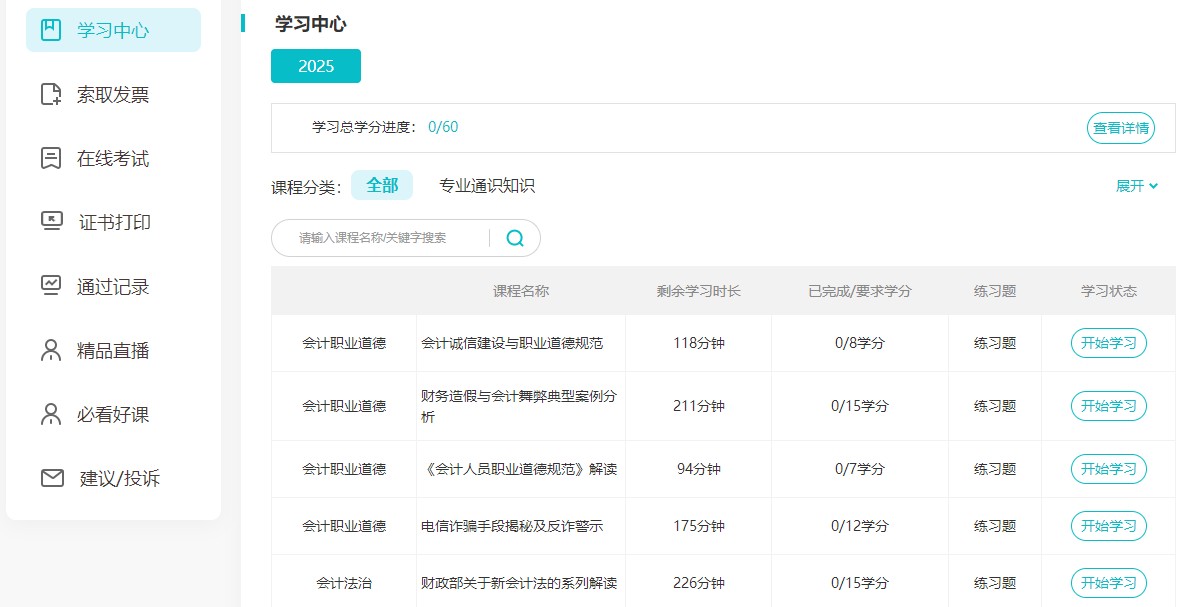Click the 必看好课 person icon
Image resolution: width=1201 pixels, height=607 pixels.
click(51, 414)
